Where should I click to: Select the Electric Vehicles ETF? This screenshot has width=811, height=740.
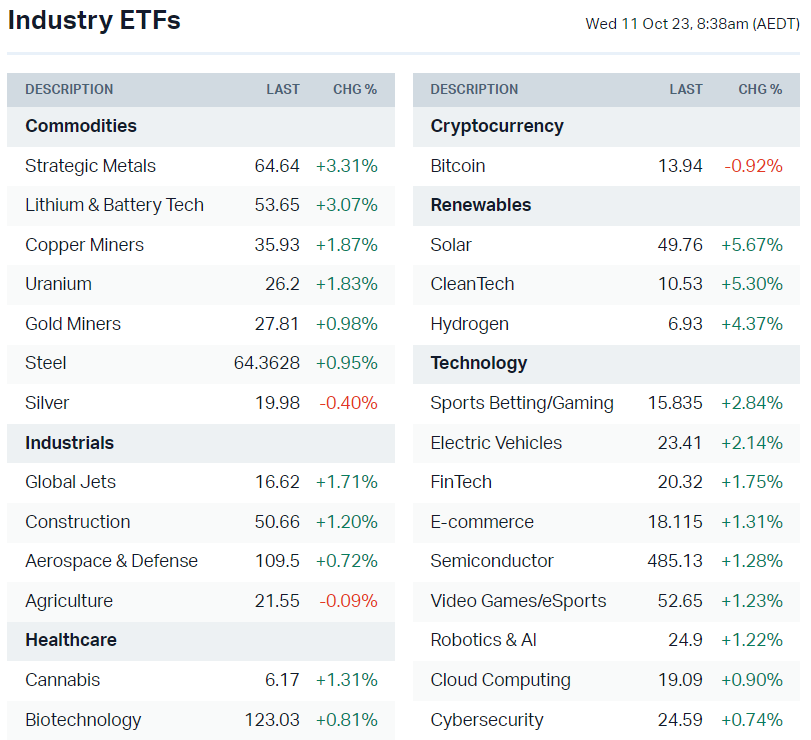click(x=496, y=443)
